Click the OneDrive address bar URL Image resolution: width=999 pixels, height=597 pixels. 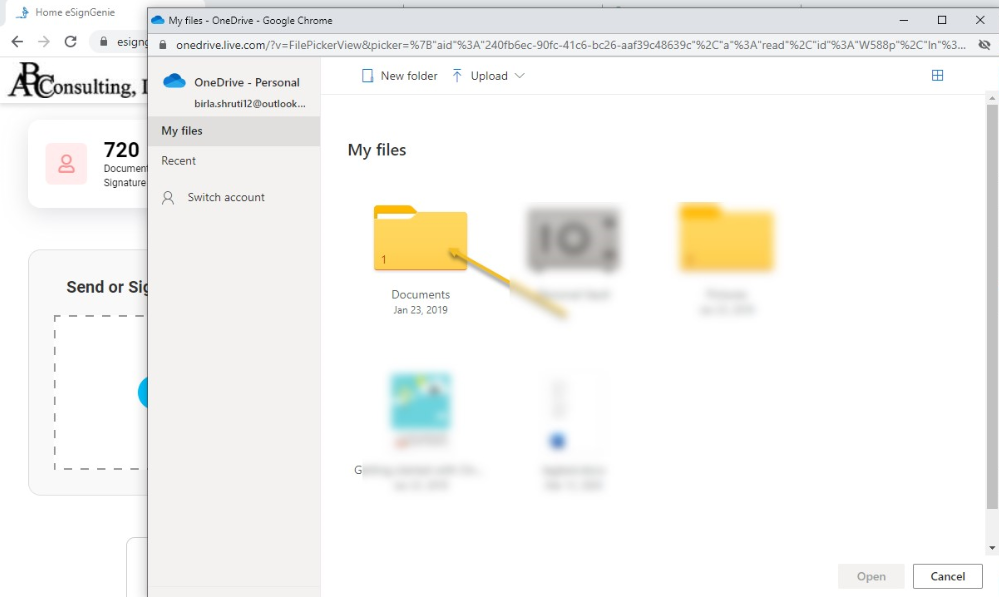coord(570,45)
